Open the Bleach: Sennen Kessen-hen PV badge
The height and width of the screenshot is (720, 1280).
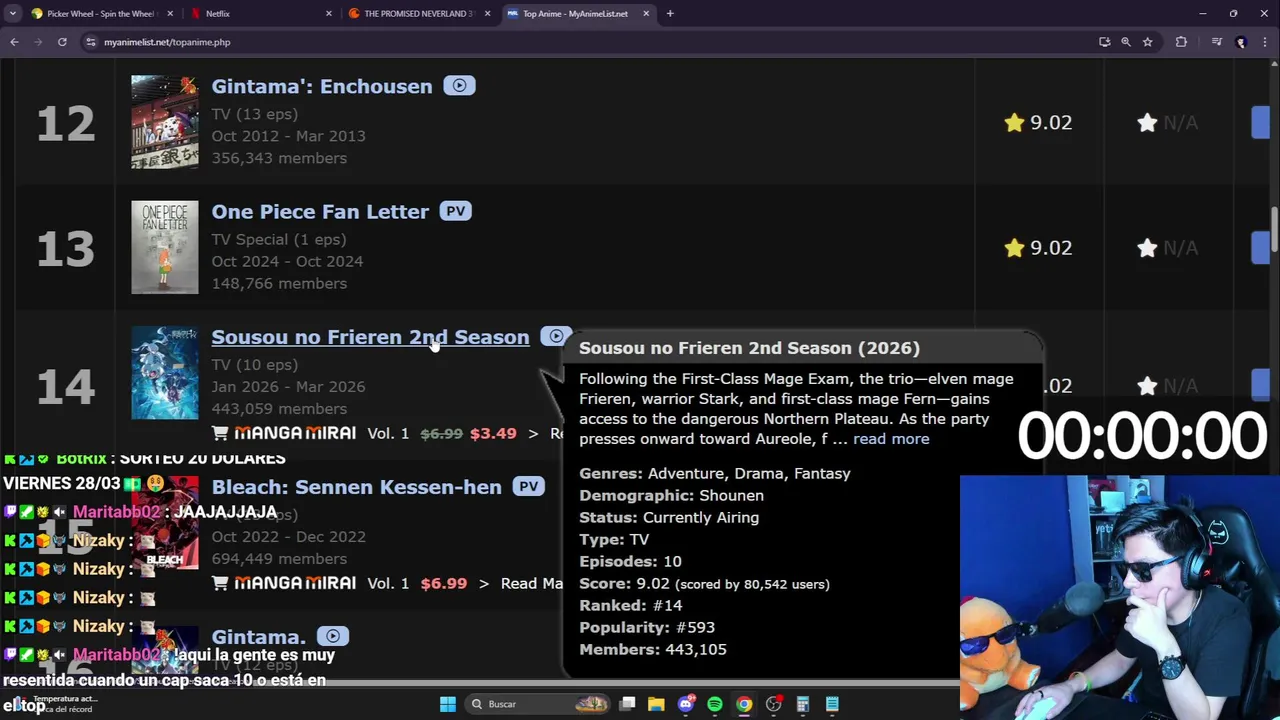point(528,487)
